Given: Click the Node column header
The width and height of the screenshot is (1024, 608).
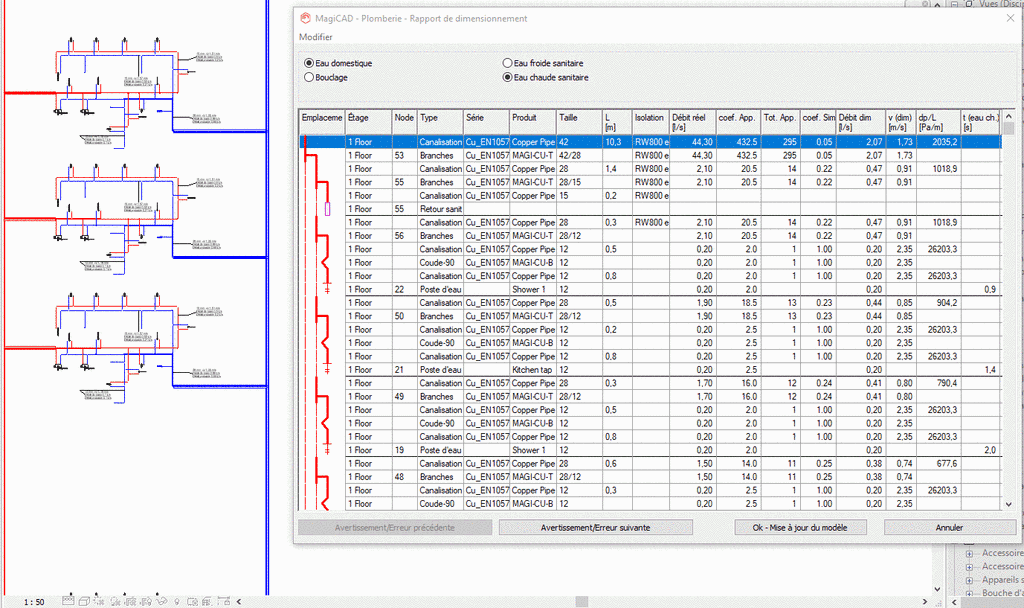Looking at the screenshot, I should click(404, 122).
